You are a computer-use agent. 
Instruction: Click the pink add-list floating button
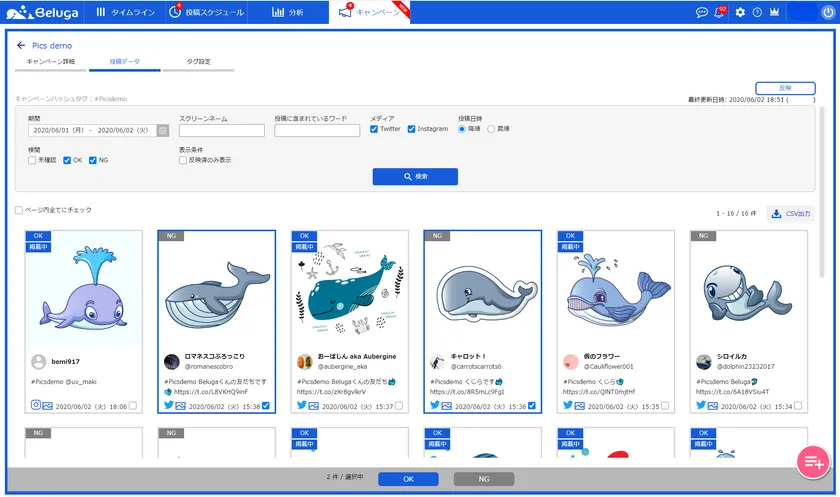coord(813,462)
